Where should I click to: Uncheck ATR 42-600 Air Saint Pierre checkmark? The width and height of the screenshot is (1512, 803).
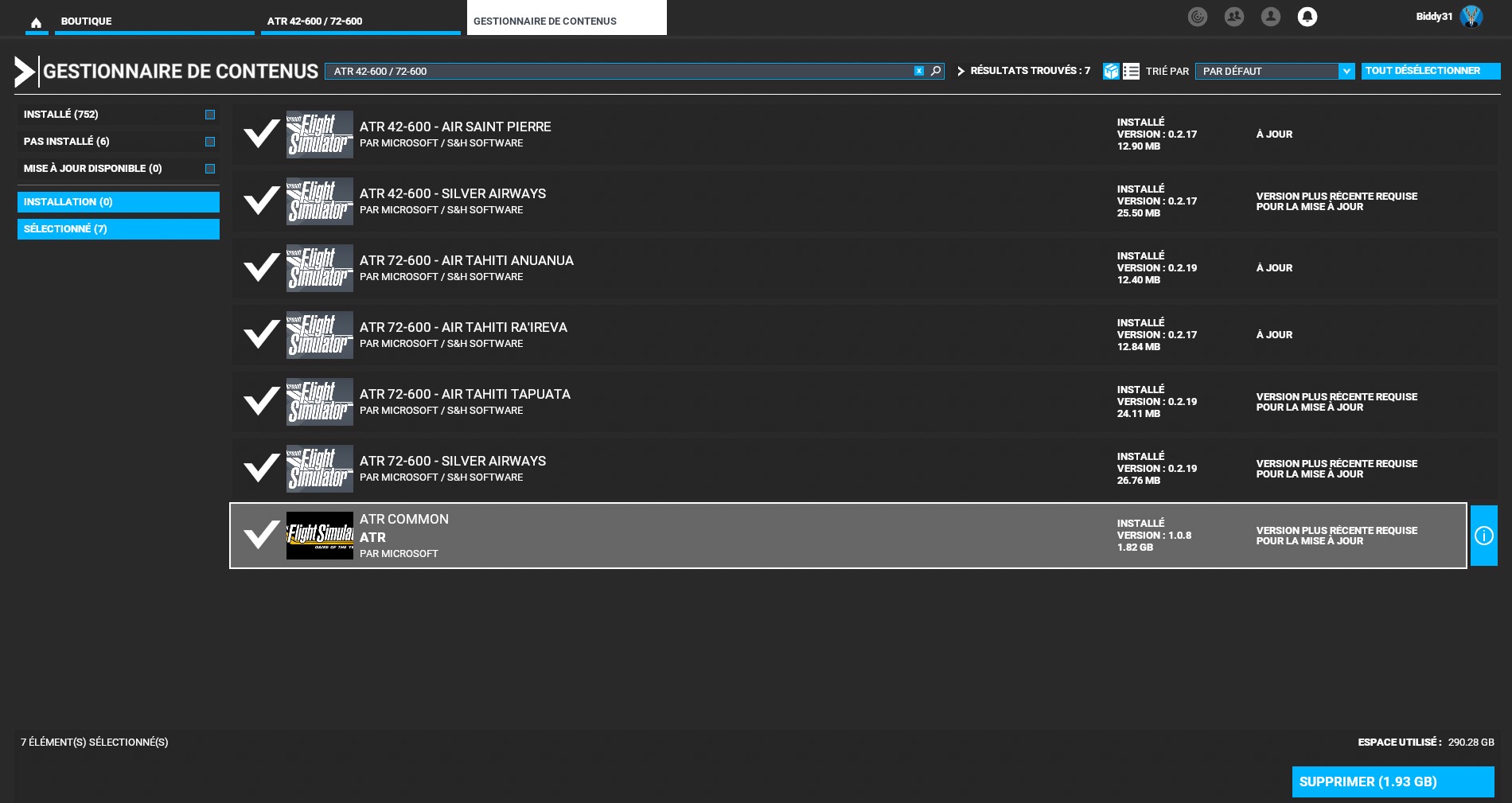(262, 134)
